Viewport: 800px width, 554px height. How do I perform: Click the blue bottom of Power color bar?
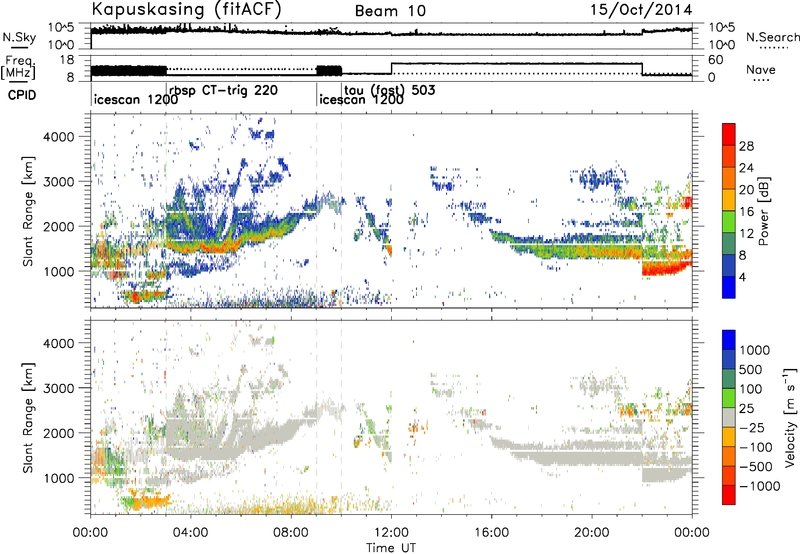(x=729, y=287)
